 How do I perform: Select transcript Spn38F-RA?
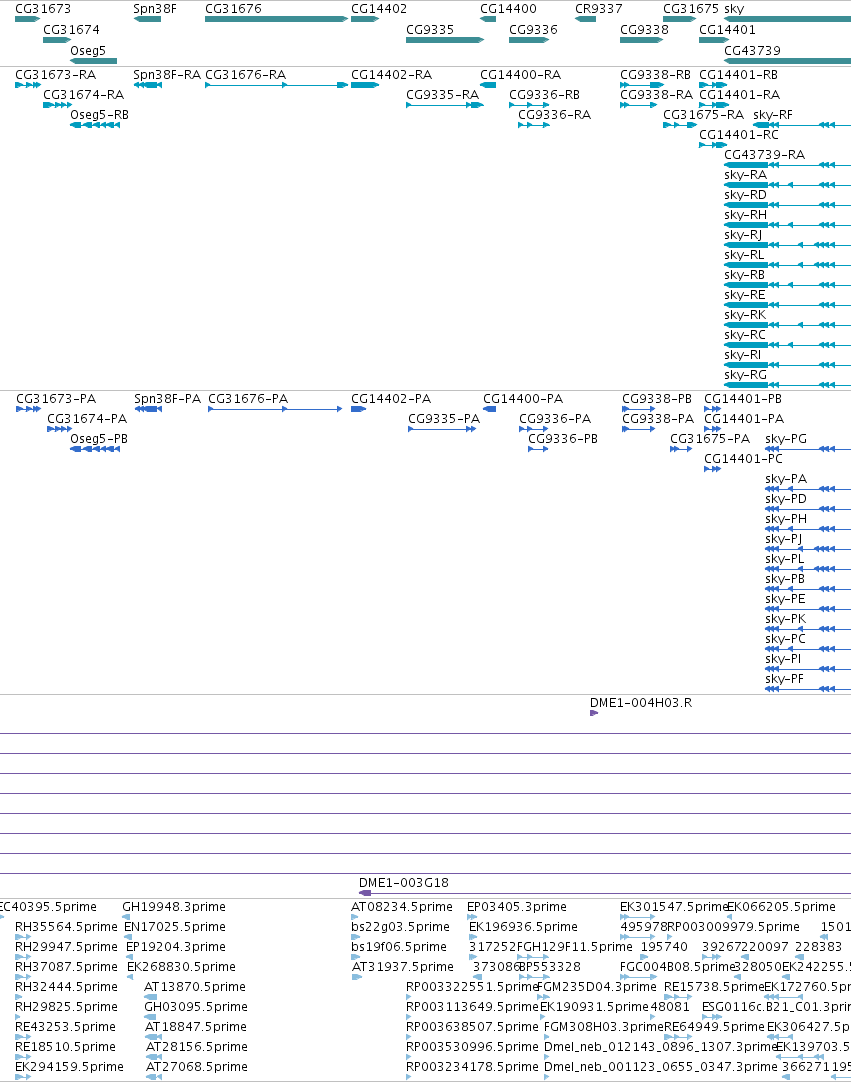coord(167,75)
